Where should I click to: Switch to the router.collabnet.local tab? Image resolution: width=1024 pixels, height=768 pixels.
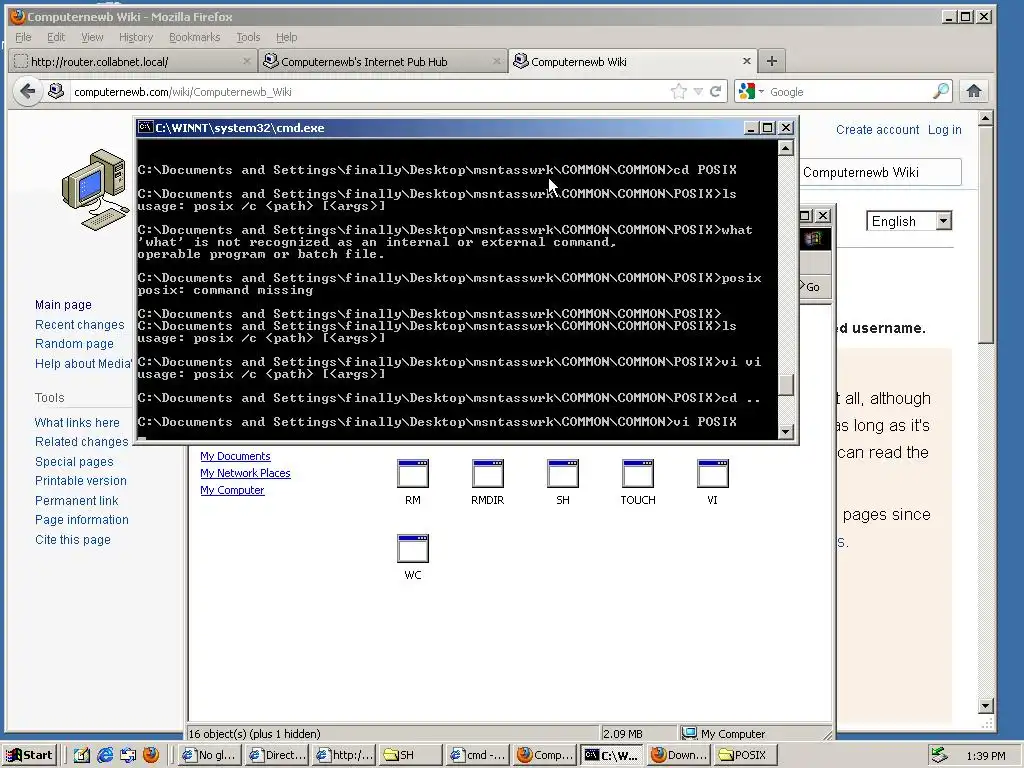point(133,61)
